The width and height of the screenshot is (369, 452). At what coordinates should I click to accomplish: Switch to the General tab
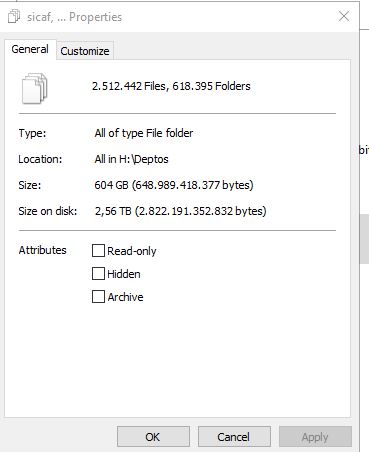coord(30,50)
